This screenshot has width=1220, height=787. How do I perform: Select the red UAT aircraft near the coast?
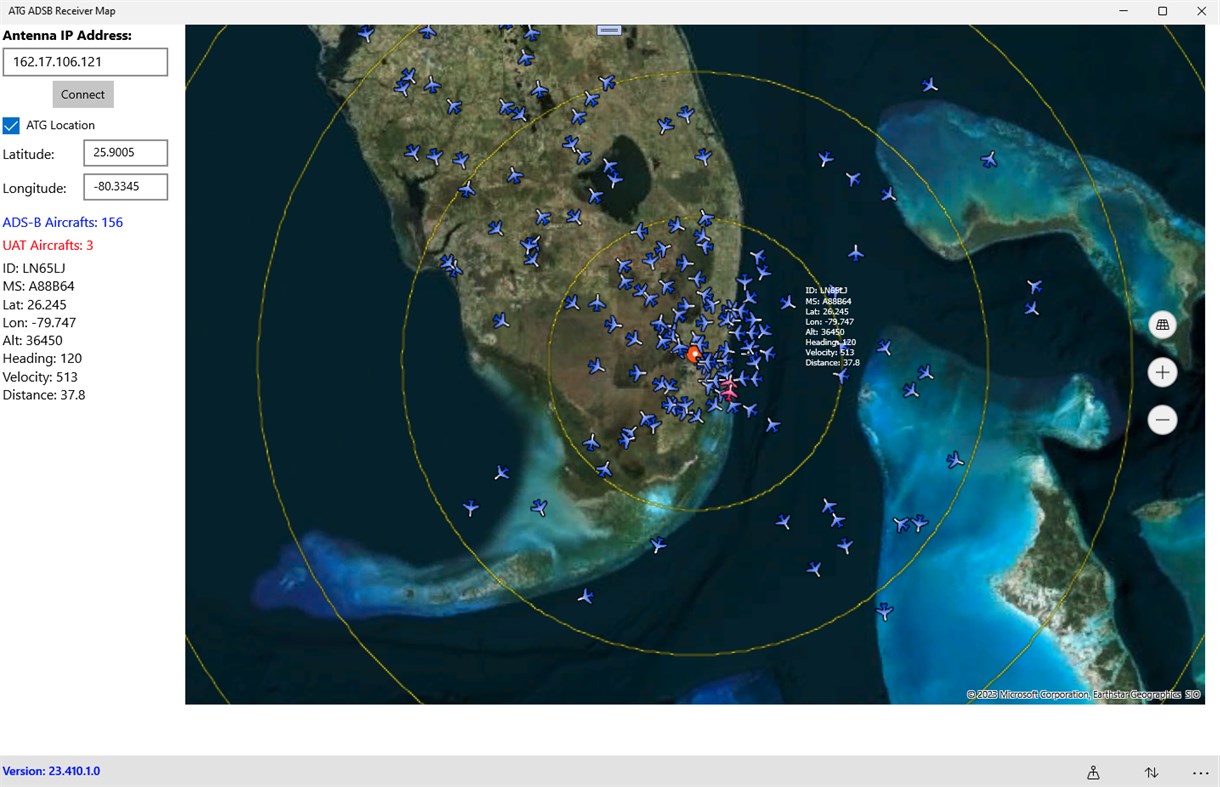click(x=729, y=394)
